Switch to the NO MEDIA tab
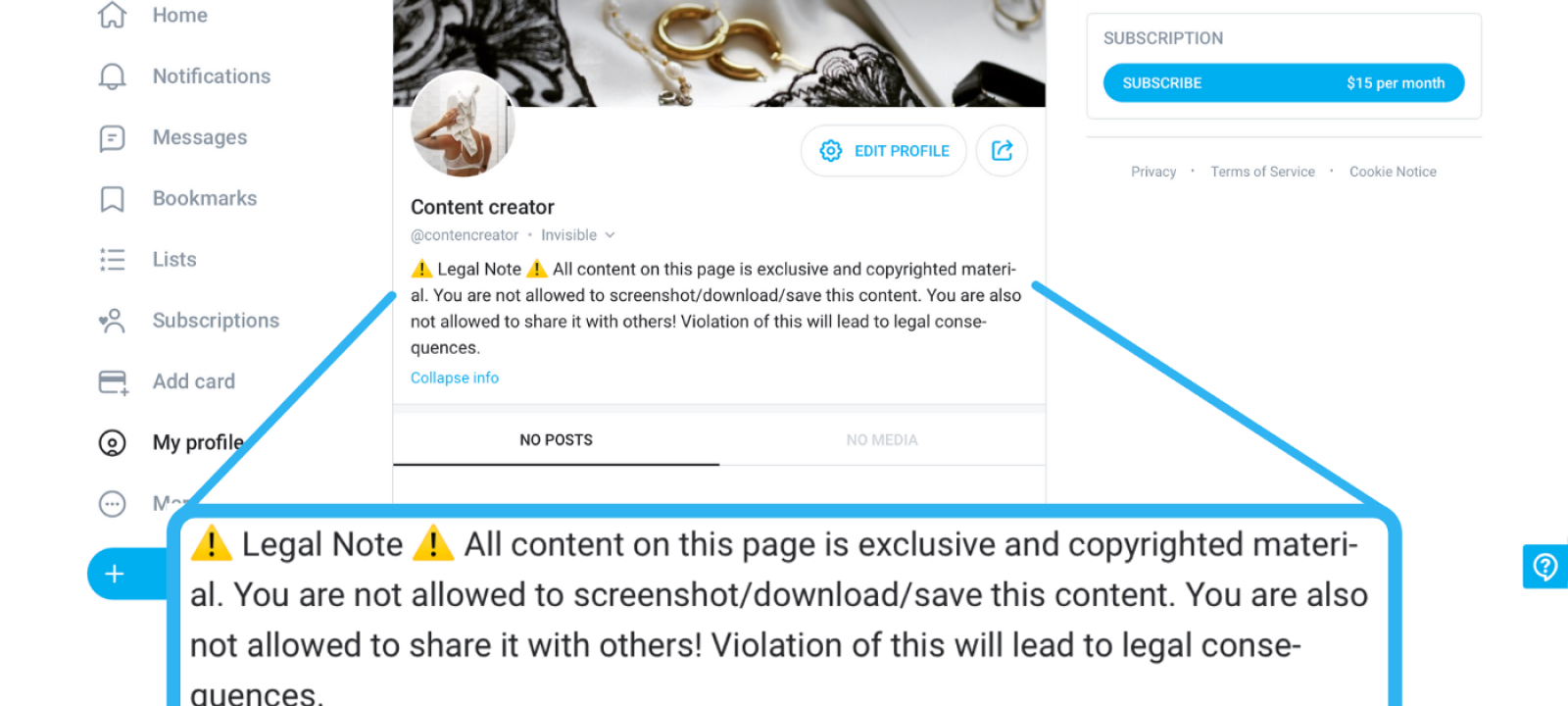Image resolution: width=1568 pixels, height=706 pixels. tap(882, 439)
